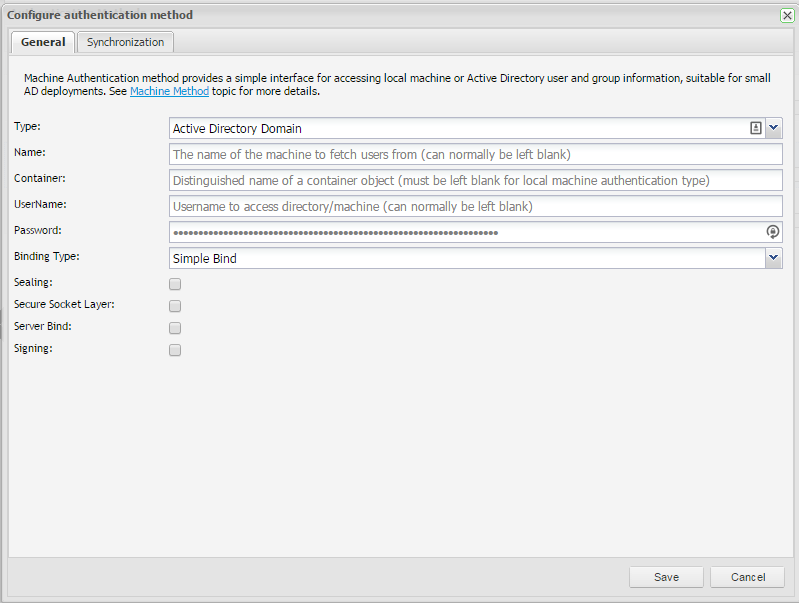The width and height of the screenshot is (799, 603).
Task: Click the Simple Bind selection box
Action: pos(465,258)
